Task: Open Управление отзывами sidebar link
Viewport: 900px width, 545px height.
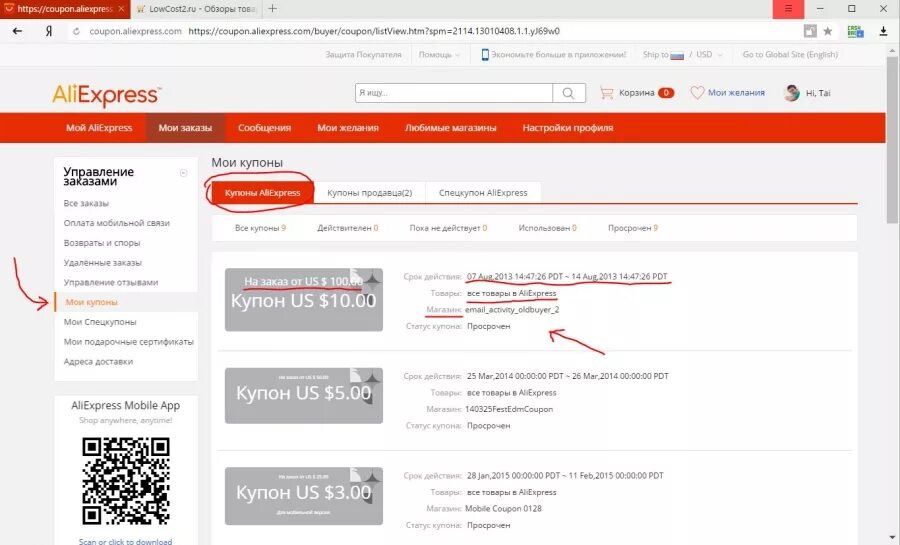Action: coord(110,282)
